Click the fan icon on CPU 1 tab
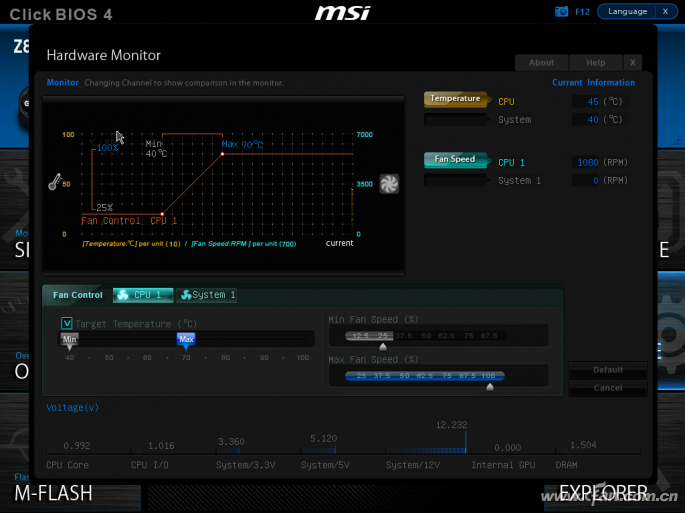 (x=123, y=295)
